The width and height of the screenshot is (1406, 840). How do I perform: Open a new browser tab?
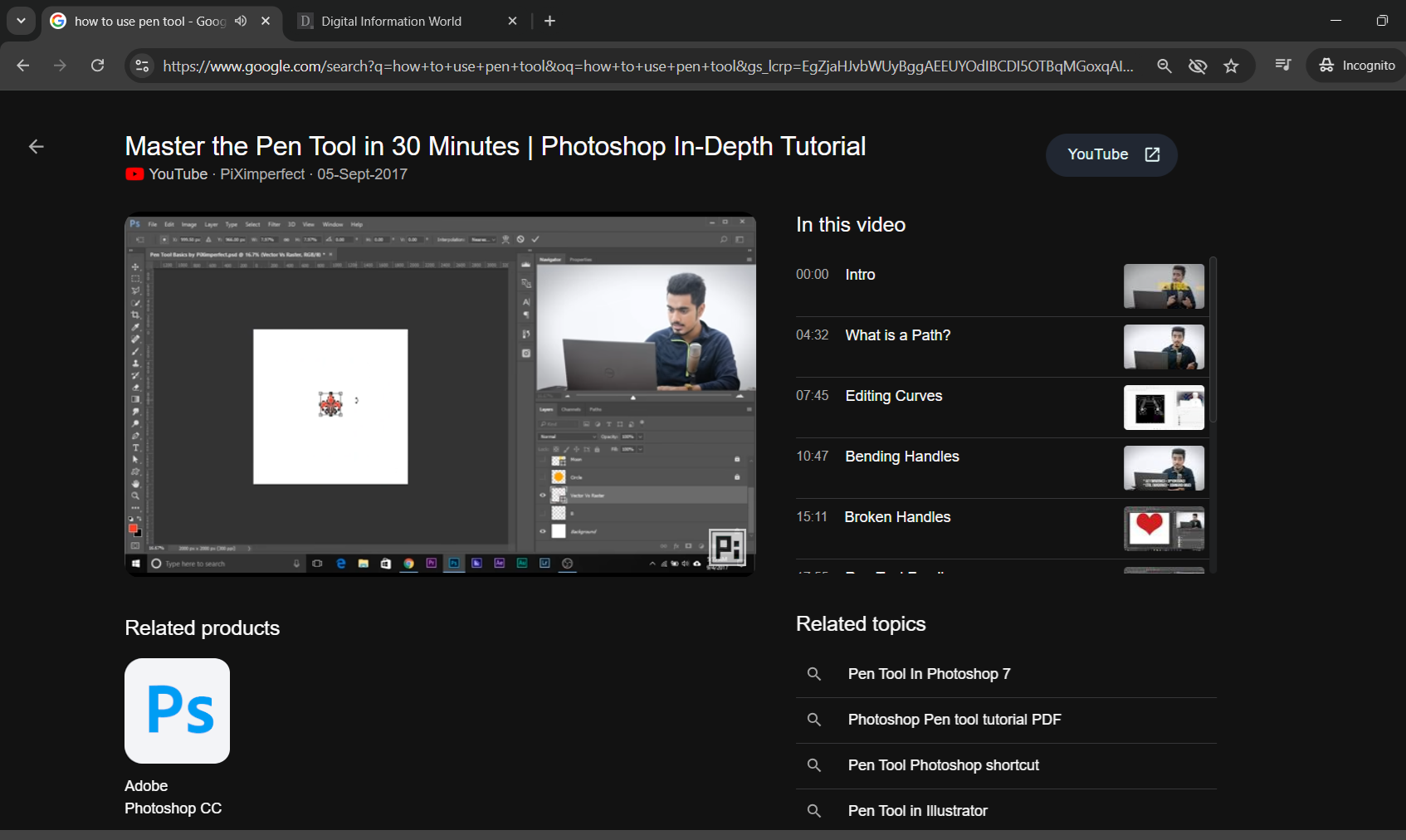[549, 21]
